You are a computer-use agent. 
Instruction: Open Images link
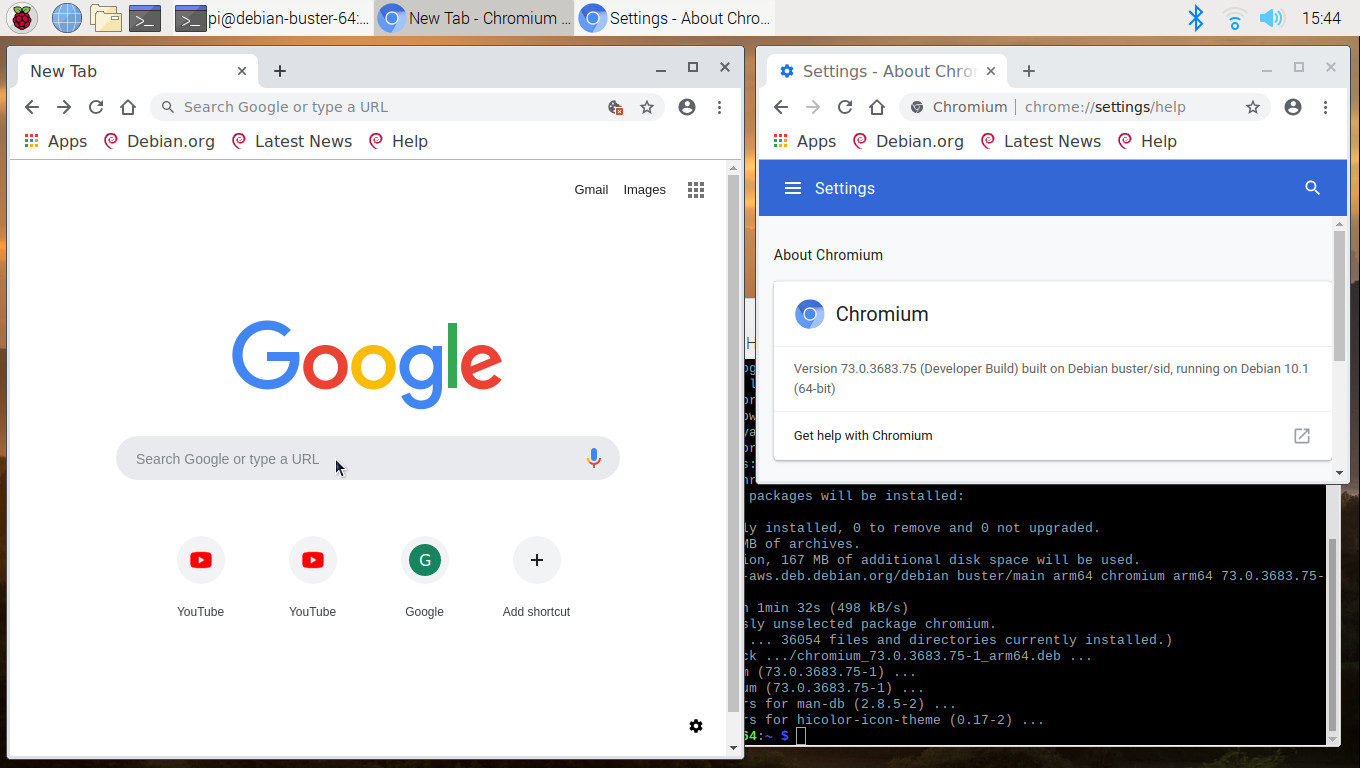click(x=644, y=189)
